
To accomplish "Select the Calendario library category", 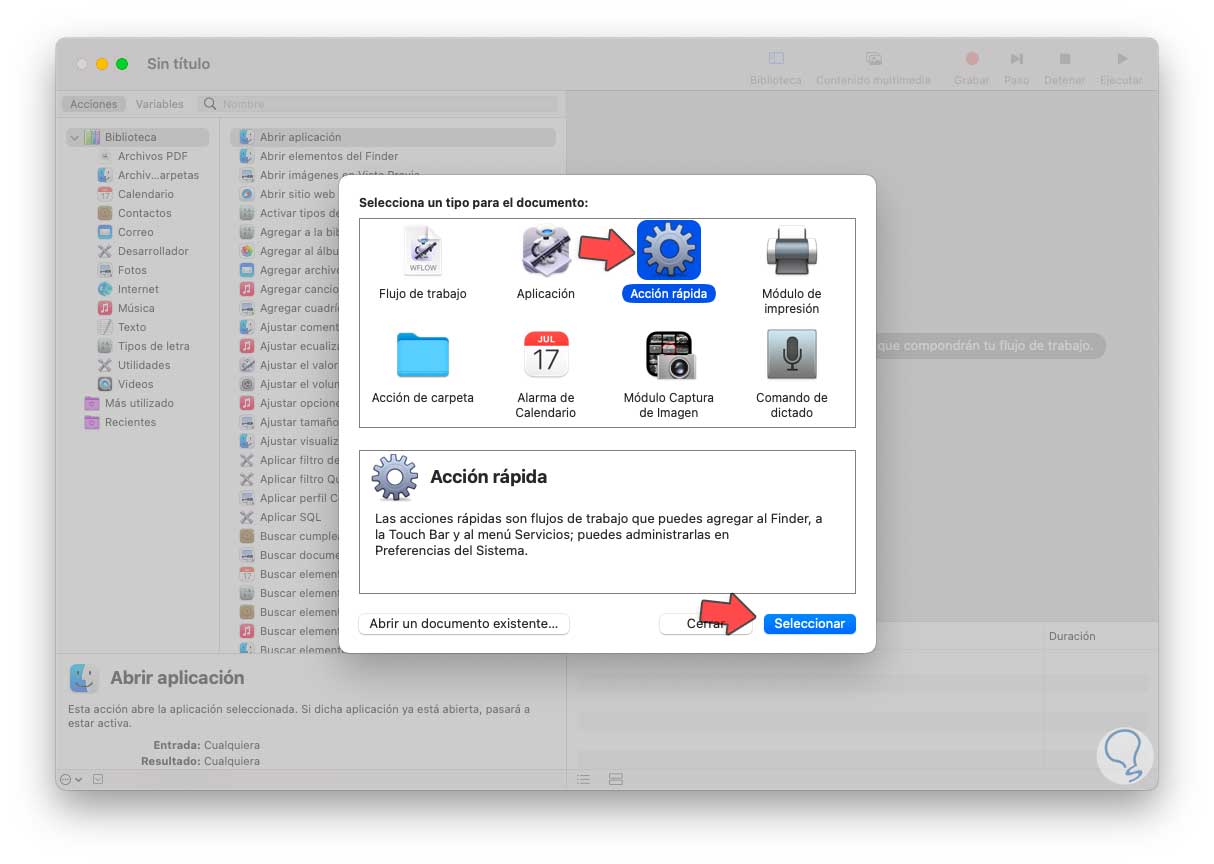I will [146, 194].
